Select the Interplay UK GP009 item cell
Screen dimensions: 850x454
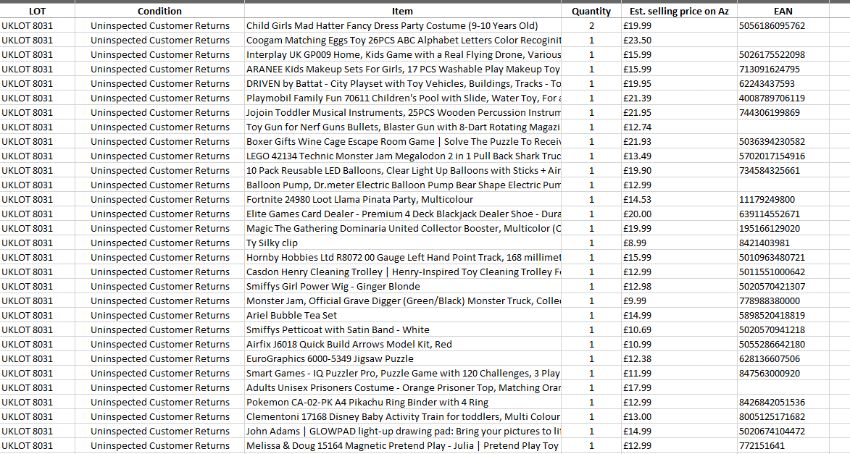click(x=403, y=55)
